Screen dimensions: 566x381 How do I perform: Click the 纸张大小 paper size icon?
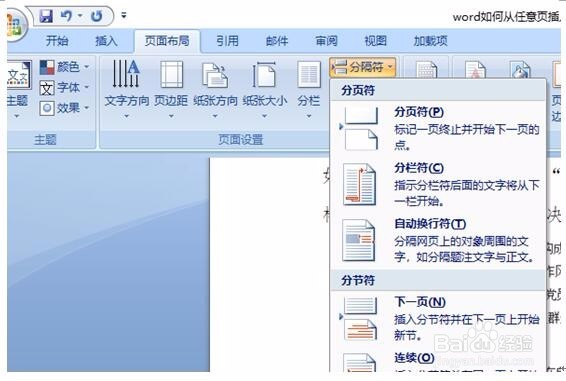point(265,75)
